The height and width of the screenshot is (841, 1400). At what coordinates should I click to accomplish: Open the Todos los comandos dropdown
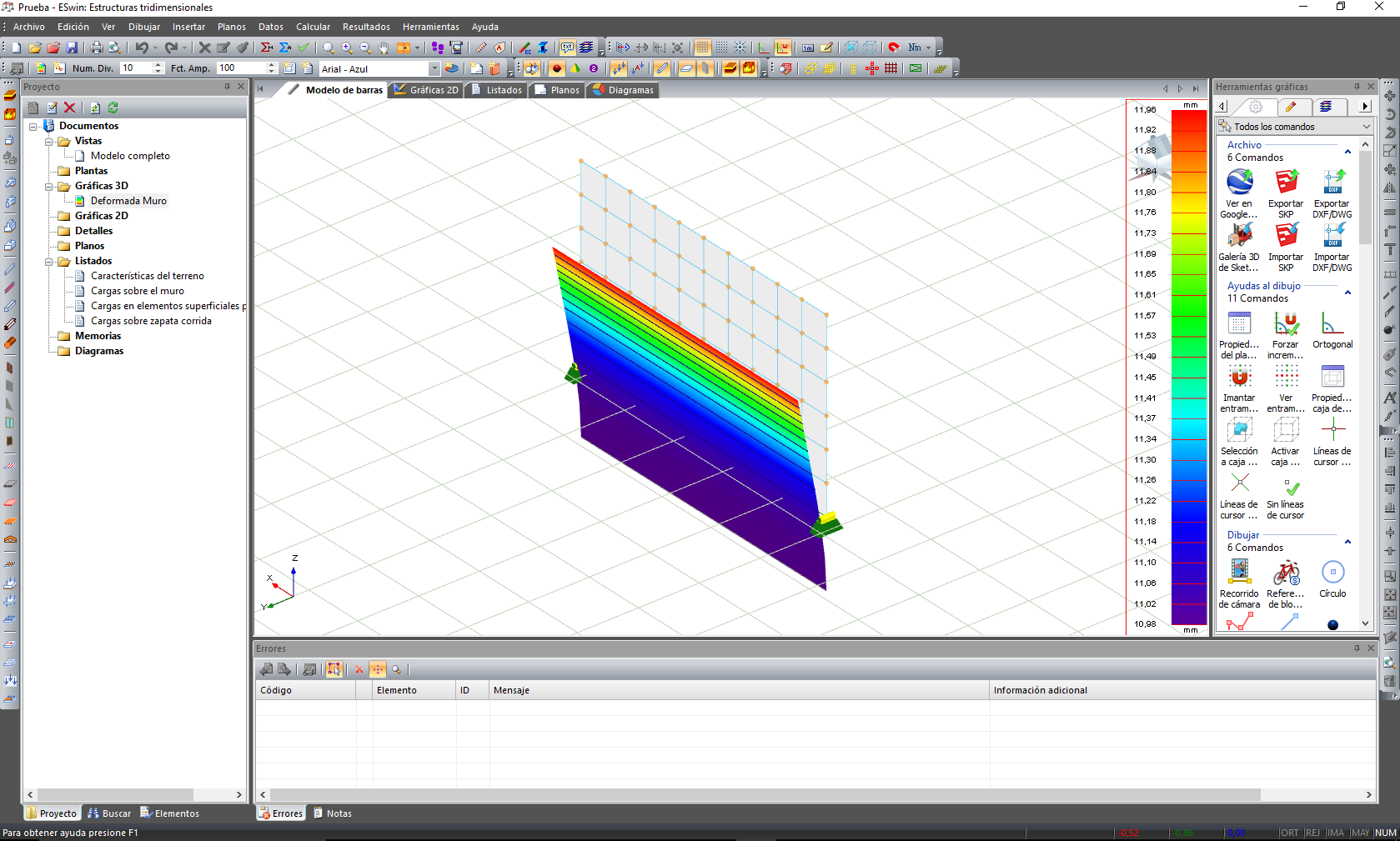pos(1366,127)
